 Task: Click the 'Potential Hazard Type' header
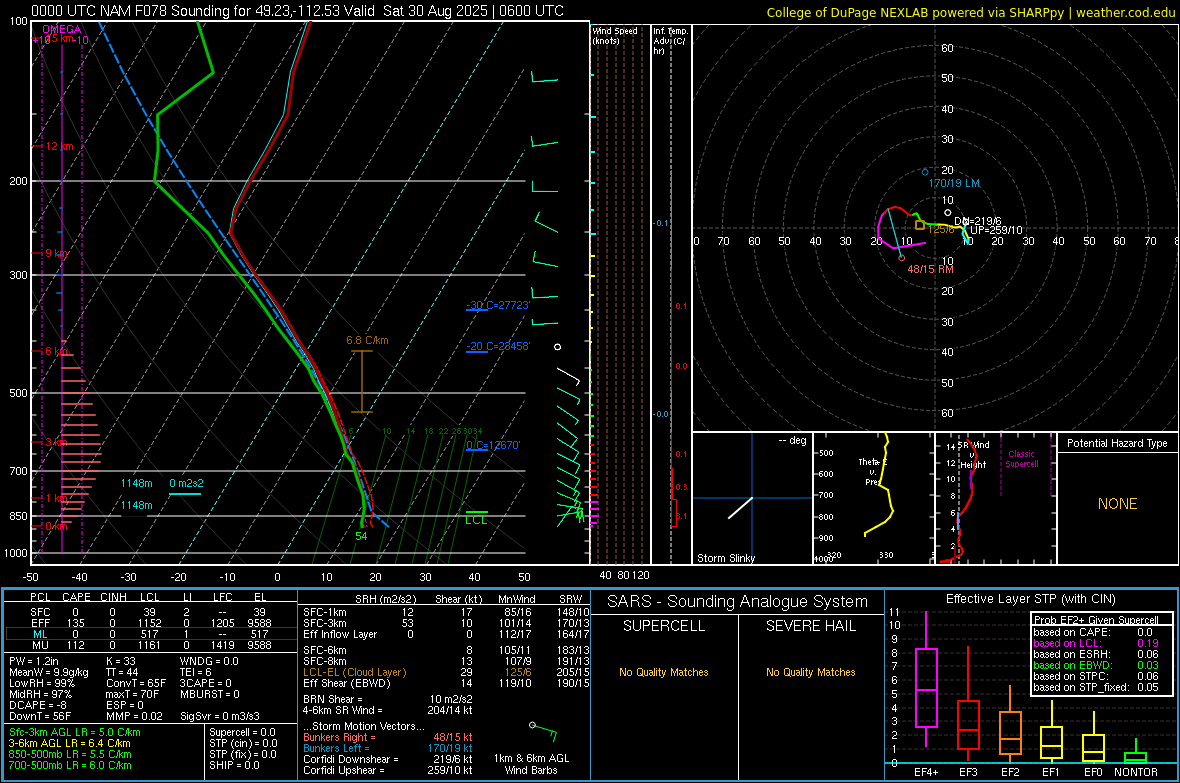1117,443
